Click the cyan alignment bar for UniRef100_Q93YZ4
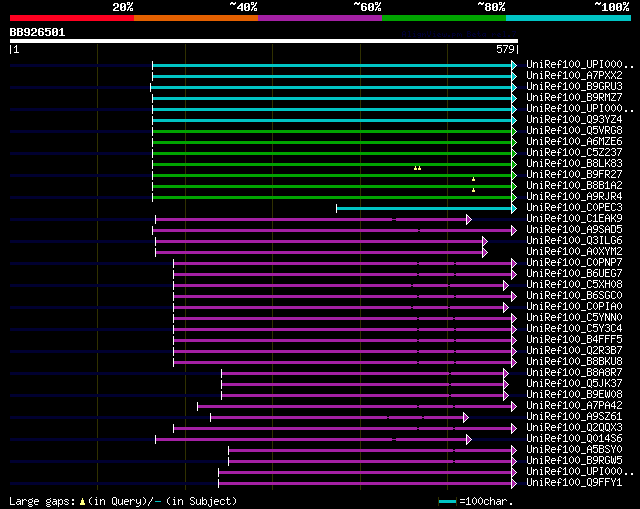 click(x=332, y=120)
